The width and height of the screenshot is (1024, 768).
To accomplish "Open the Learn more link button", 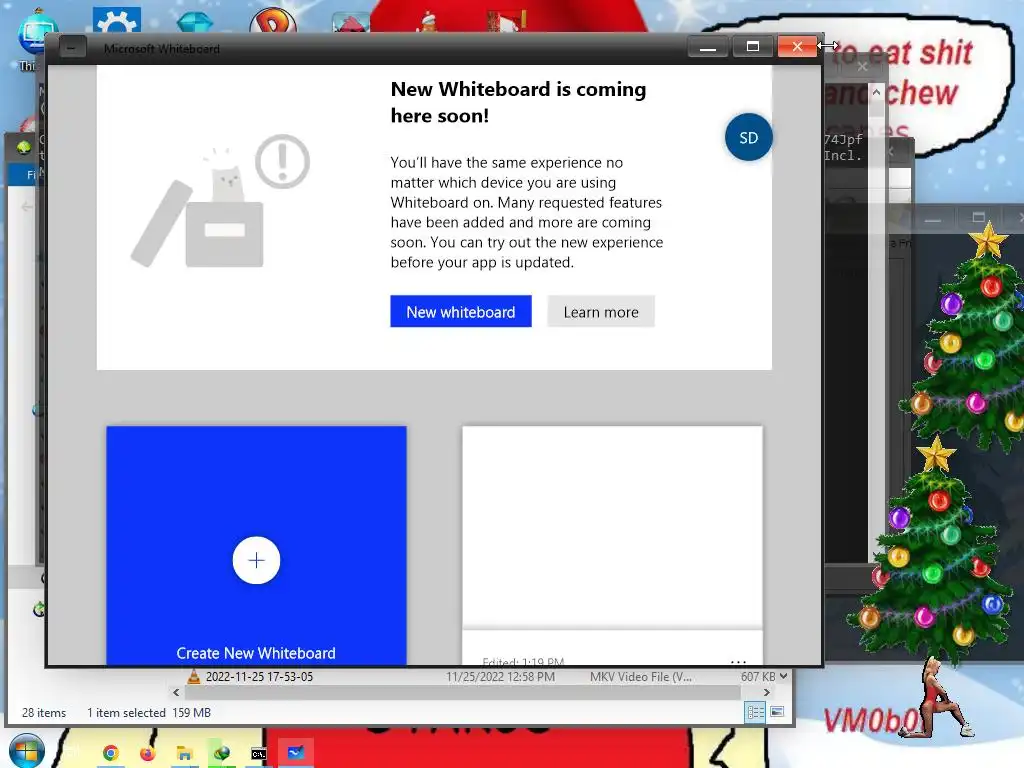I will click(601, 312).
